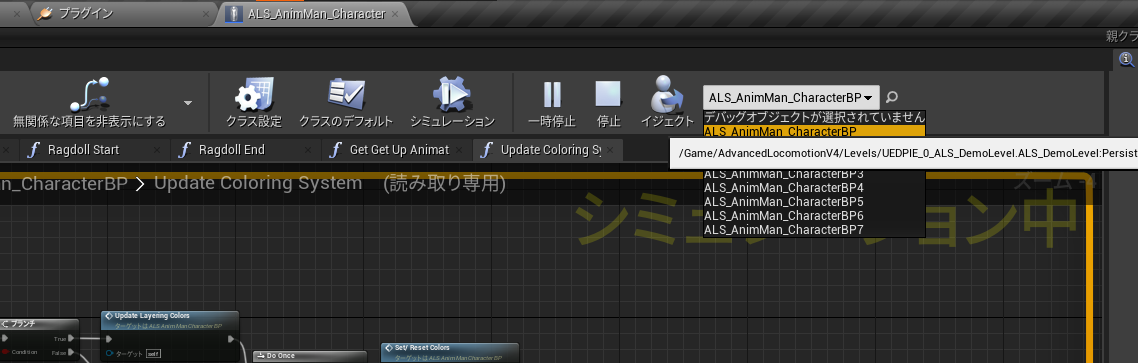Close the Update Coloring Sy function tab

611,150
